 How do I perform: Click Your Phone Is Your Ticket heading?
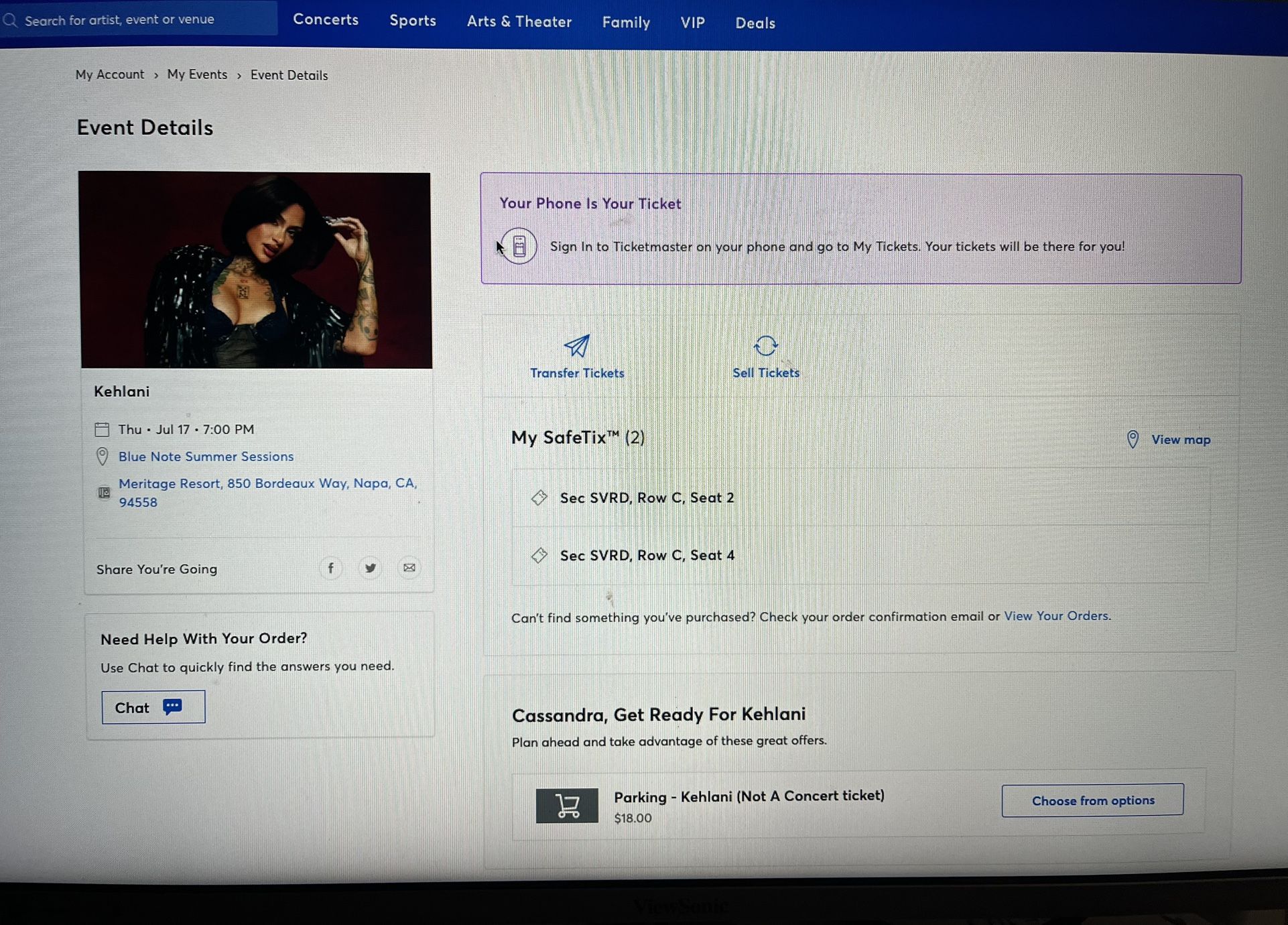point(590,203)
